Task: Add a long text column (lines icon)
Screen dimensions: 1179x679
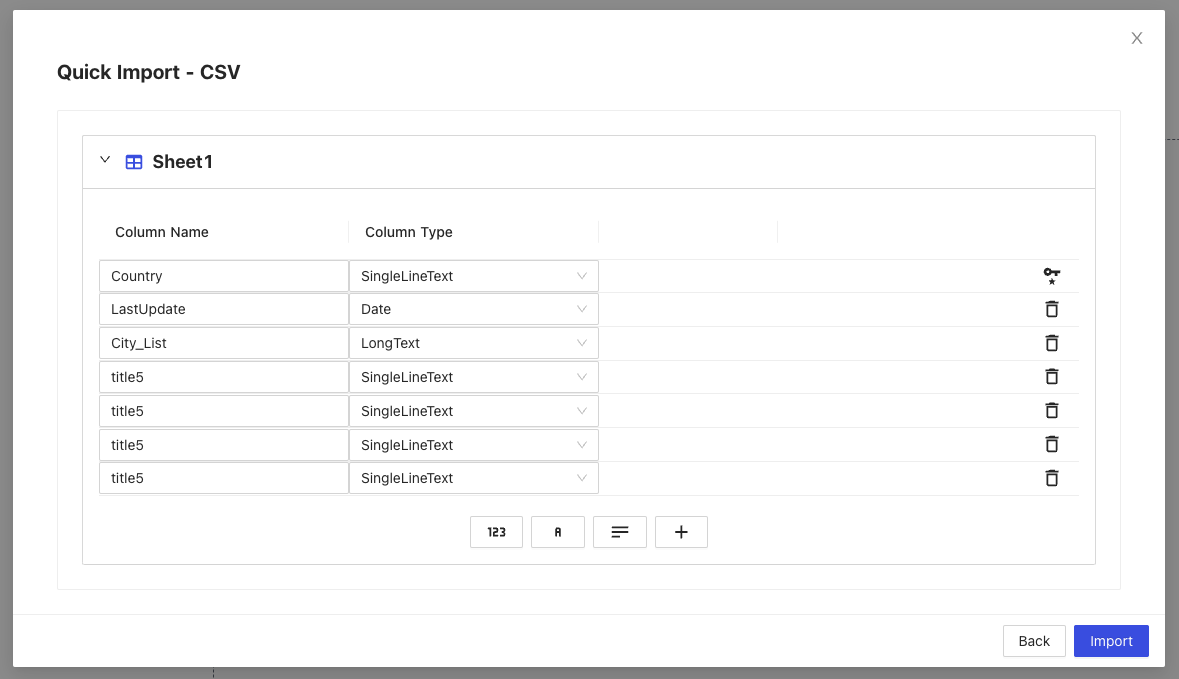Action: (x=620, y=532)
